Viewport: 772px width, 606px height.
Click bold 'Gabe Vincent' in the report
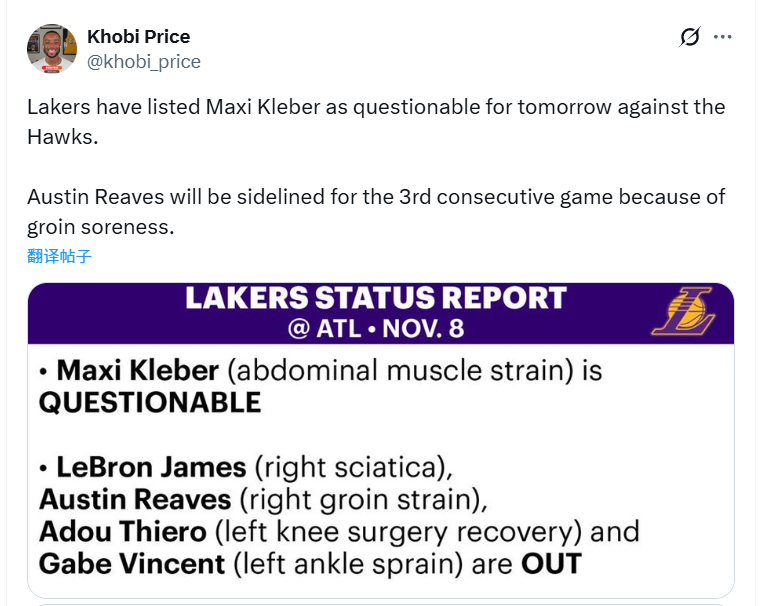pos(132,563)
